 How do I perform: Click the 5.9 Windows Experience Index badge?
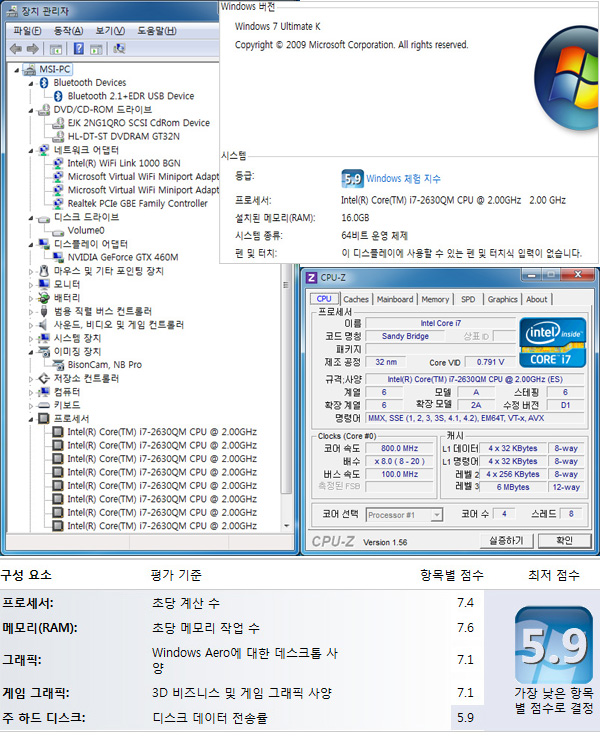pos(351,178)
